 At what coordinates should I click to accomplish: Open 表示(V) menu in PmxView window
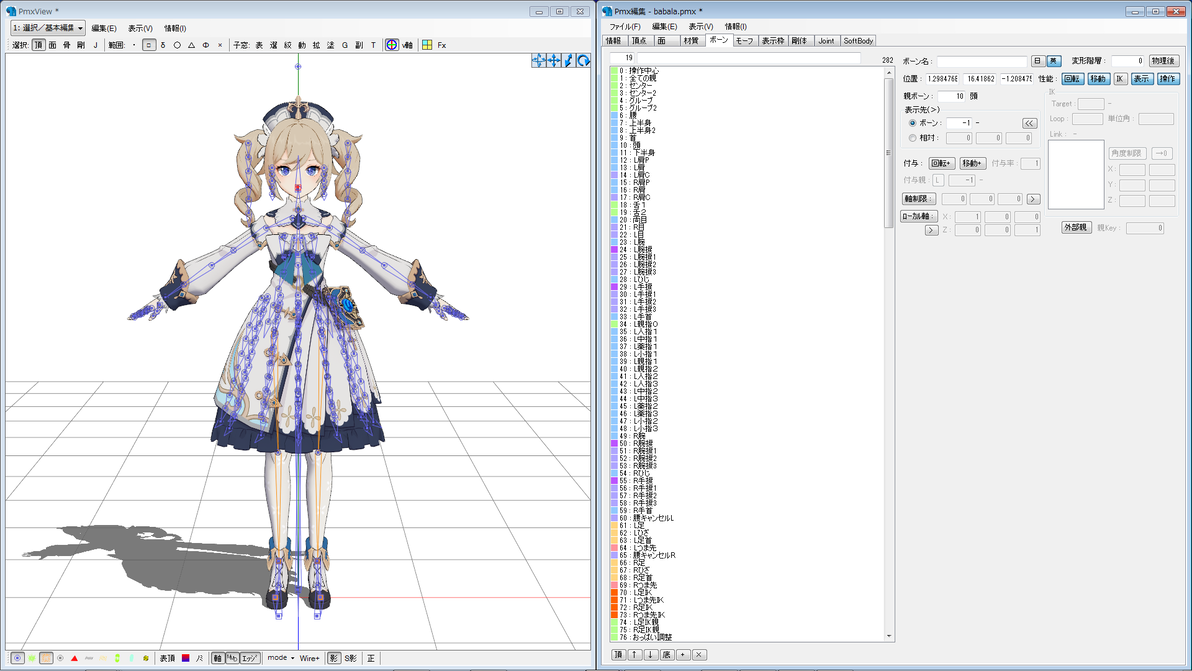(x=140, y=28)
